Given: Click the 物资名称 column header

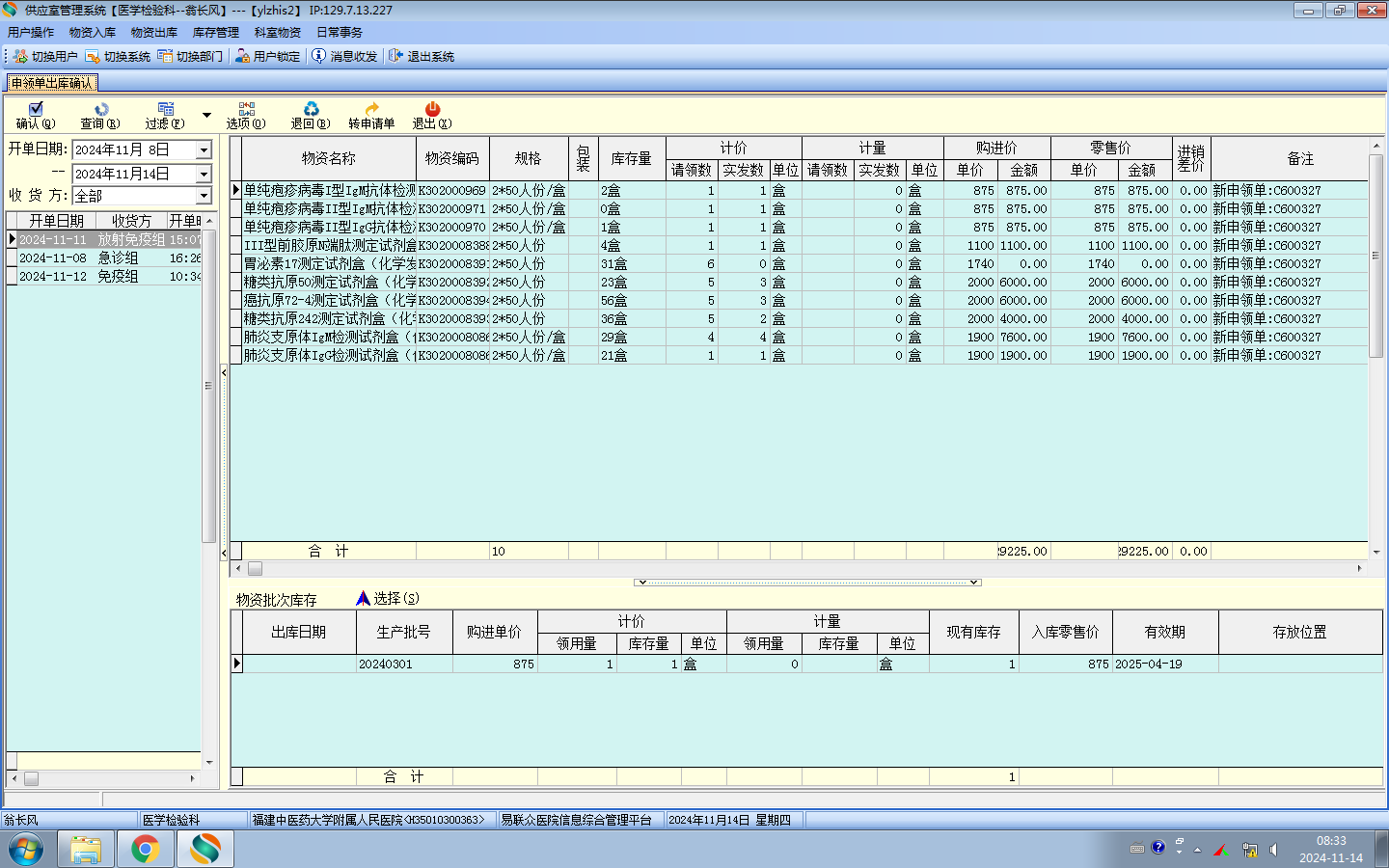Looking at the screenshot, I should pyautogui.click(x=329, y=158).
